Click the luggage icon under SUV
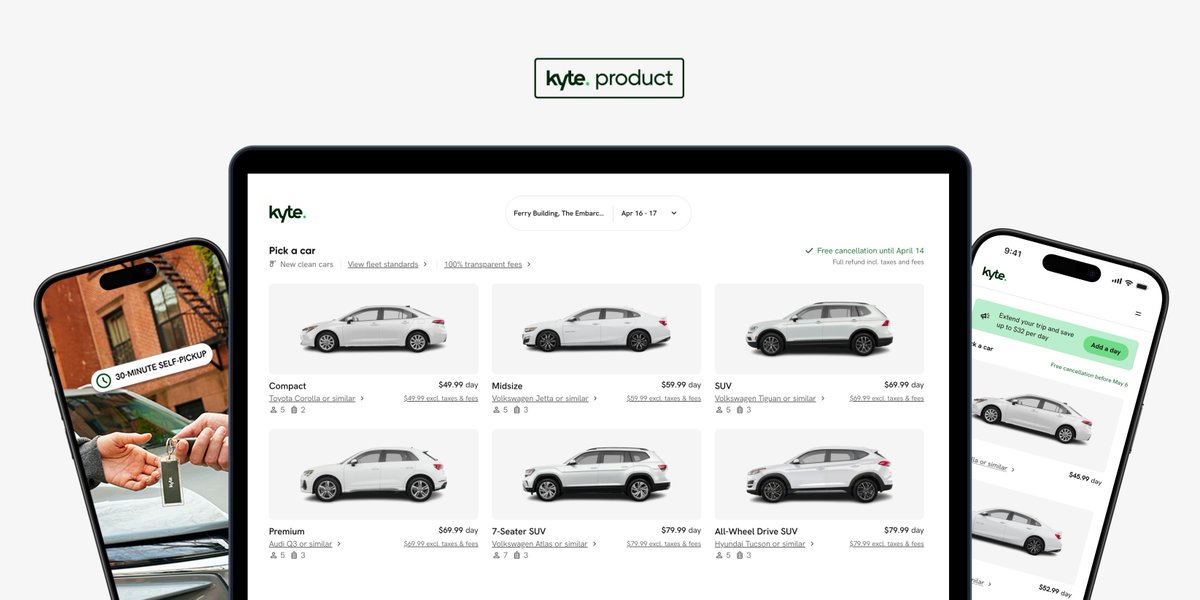The width and height of the screenshot is (1200, 600). pos(740,410)
